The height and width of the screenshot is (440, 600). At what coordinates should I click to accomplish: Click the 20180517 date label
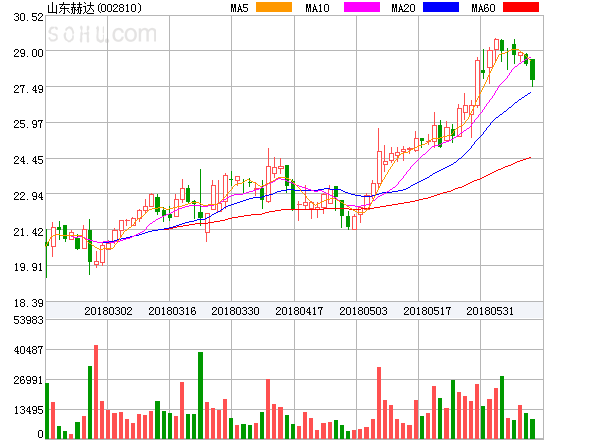click(427, 311)
